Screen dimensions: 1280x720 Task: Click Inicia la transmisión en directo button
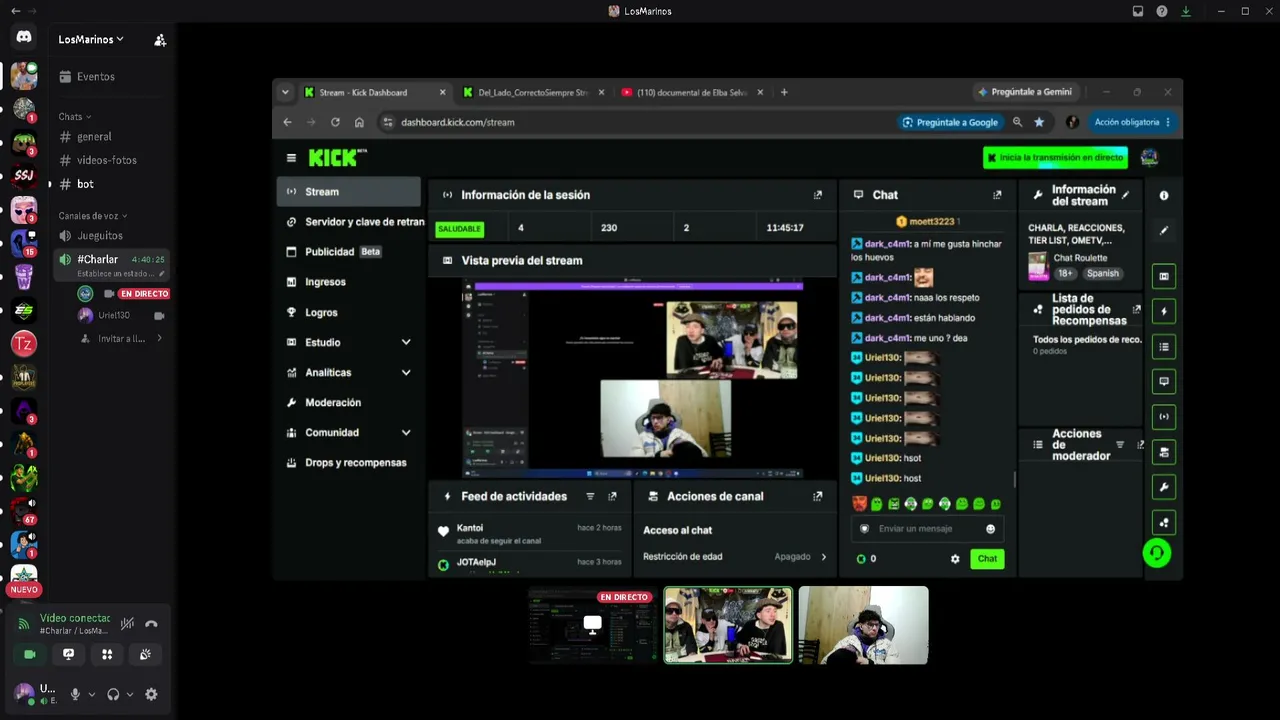tap(1055, 158)
